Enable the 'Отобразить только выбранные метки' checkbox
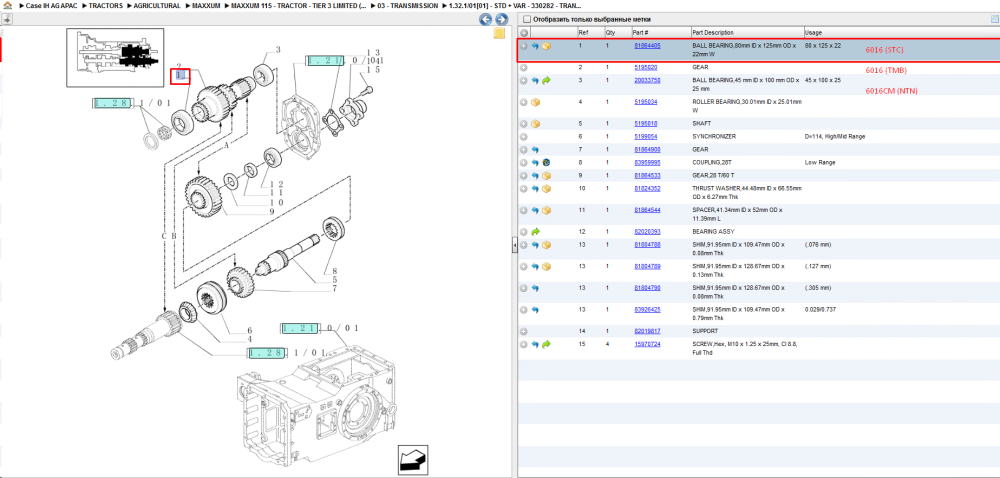Image resolution: width=1000 pixels, height=478 pixels. (527, 20)
